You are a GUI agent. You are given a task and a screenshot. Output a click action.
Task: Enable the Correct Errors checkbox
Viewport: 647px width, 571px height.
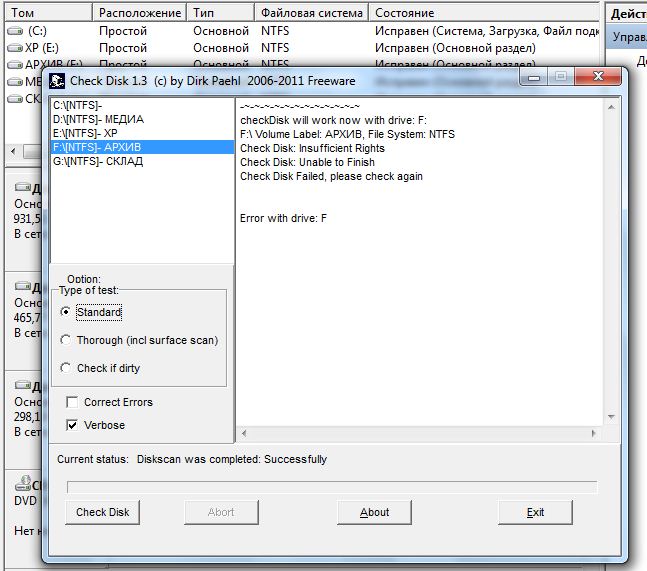point(72,402)
